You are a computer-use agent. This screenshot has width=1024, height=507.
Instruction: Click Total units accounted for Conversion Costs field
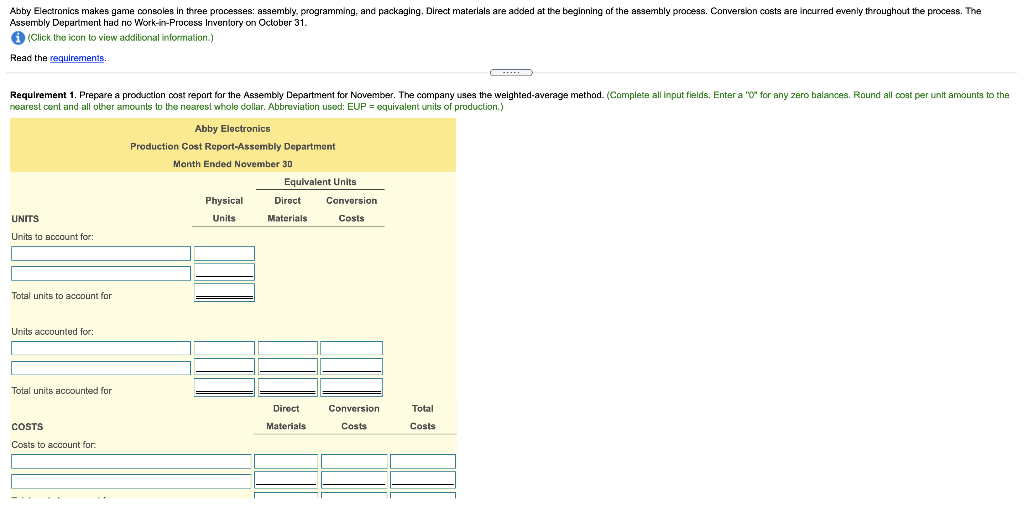pos(351,387)
